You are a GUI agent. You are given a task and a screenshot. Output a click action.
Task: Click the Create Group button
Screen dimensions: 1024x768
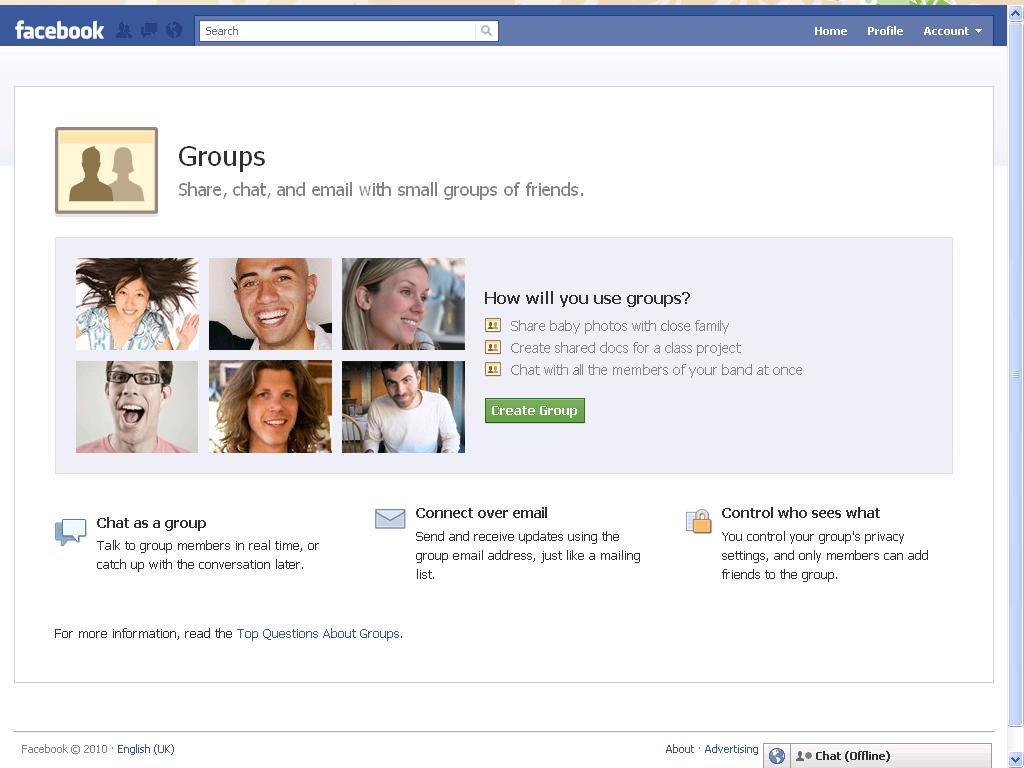pos(534,410)
